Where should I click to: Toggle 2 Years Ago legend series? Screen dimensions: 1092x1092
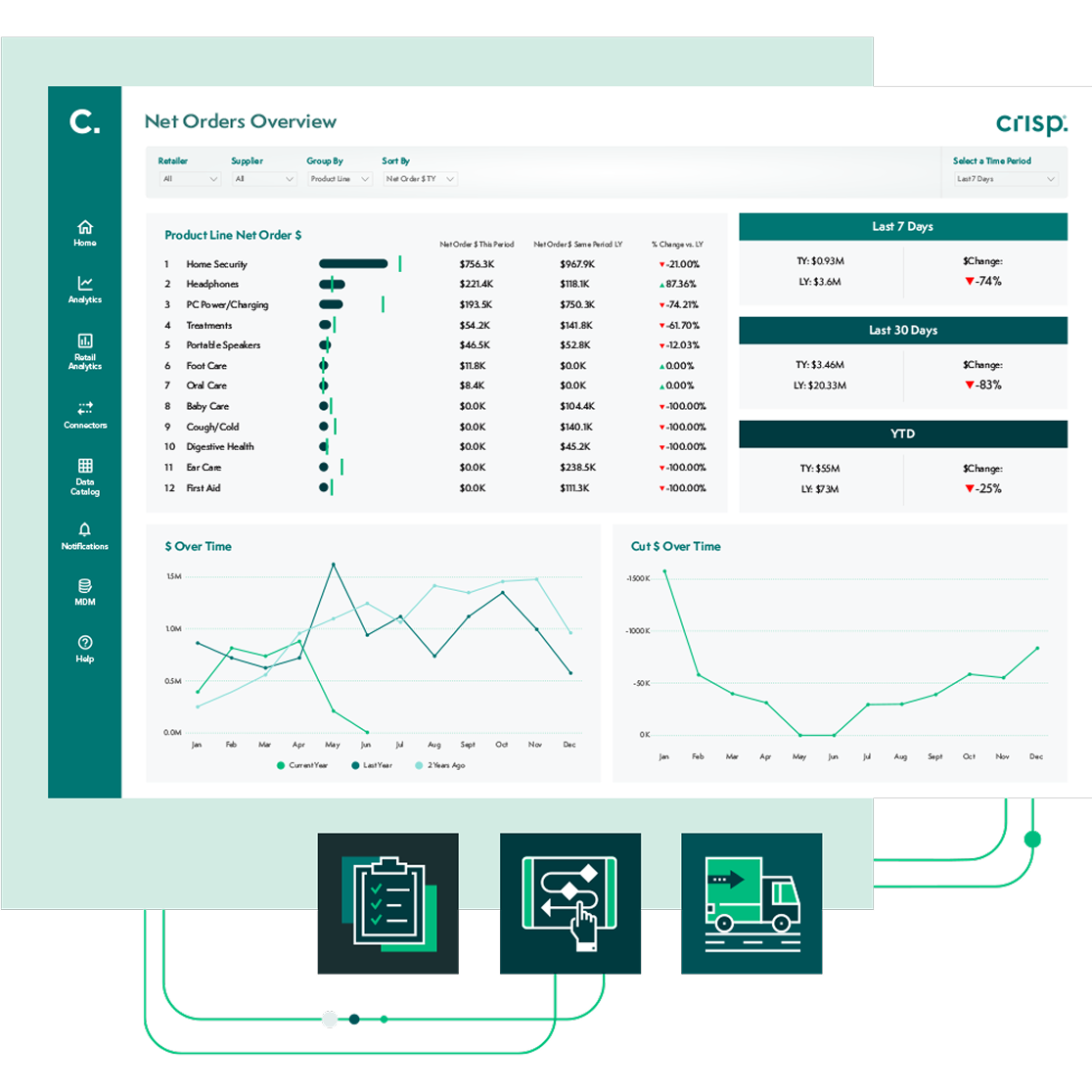click(440, 765)
